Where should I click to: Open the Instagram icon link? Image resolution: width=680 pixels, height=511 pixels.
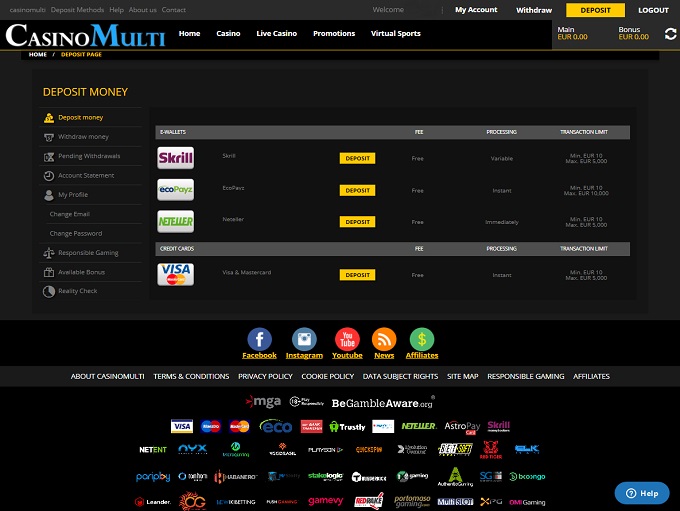[x=304, y=339]
